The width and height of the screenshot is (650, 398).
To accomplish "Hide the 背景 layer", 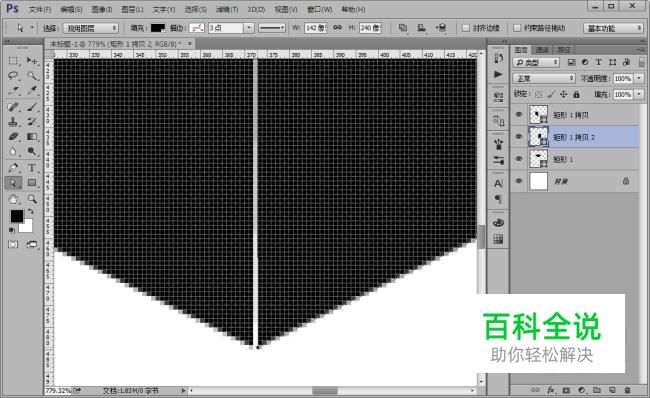I will tap(519, 181).
